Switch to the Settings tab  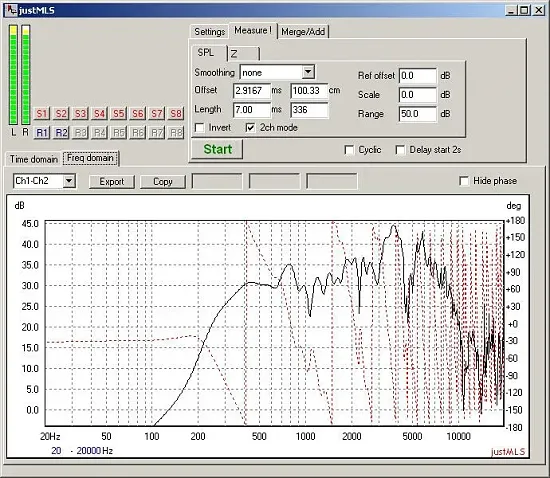[x=209, y=32]
